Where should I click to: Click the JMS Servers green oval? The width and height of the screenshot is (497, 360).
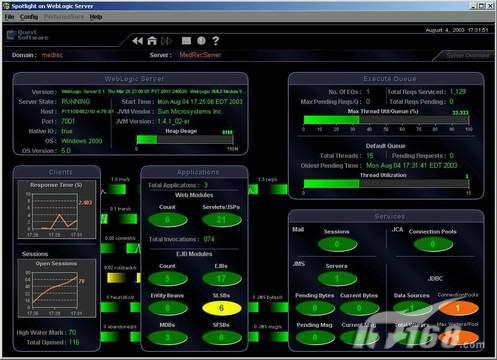pos(337,279)
